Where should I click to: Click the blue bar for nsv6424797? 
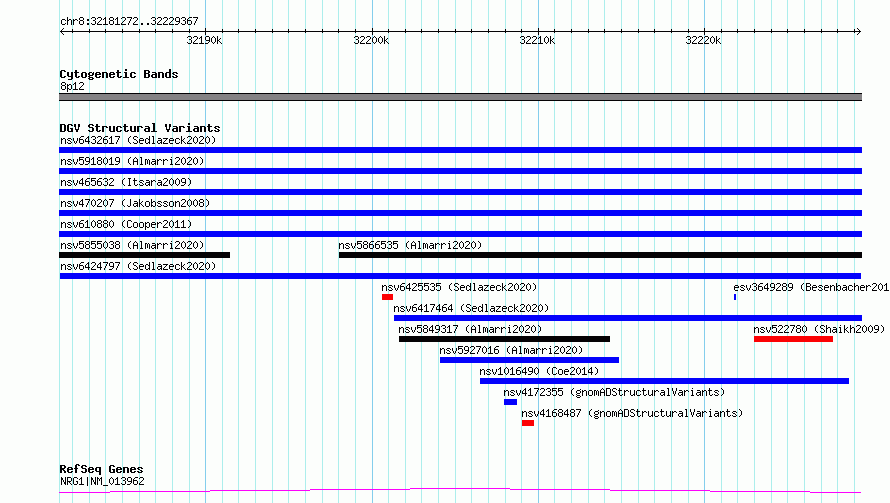tap(460, 276)
